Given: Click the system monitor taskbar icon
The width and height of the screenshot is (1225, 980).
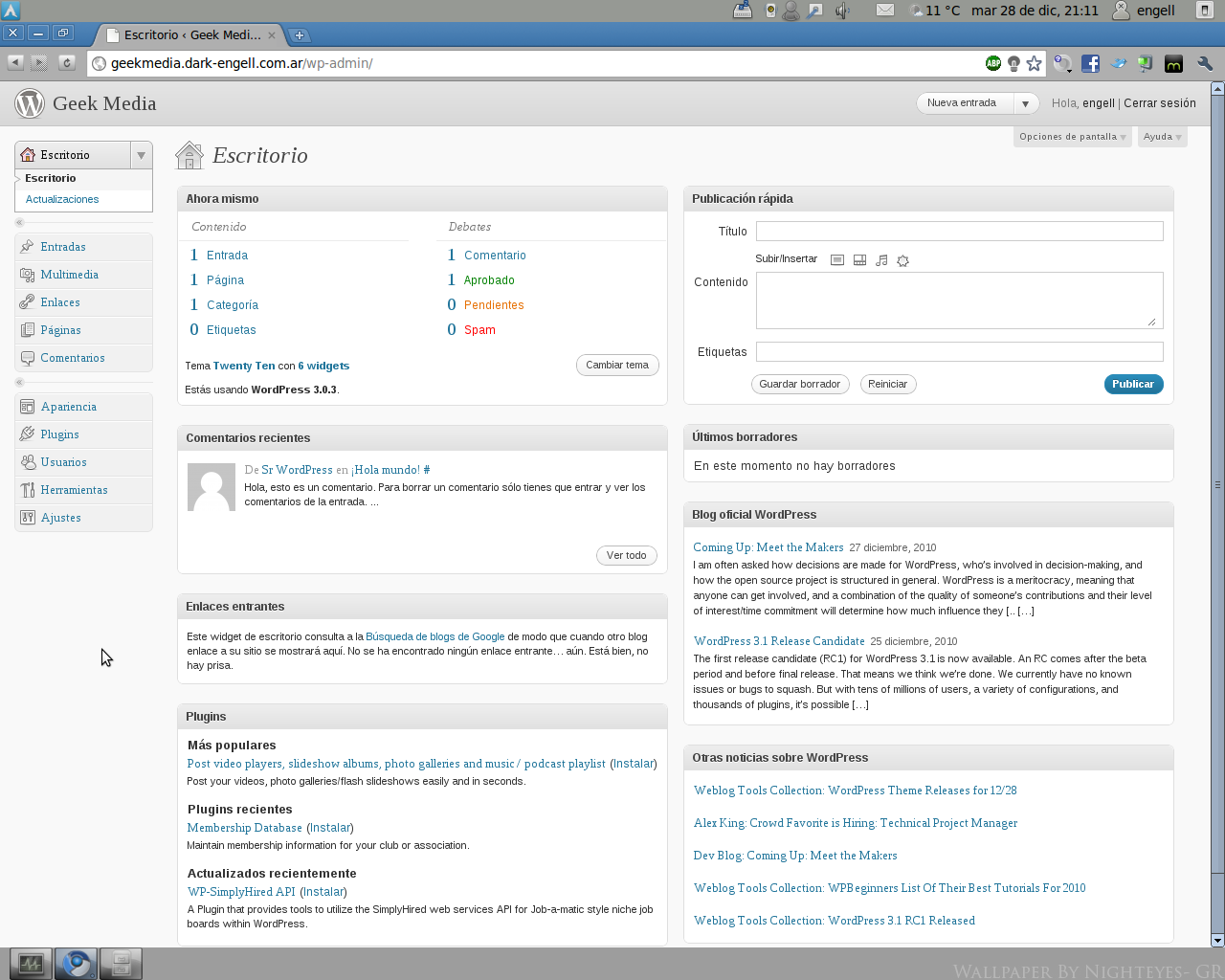Looking at the screenshot, I should coord(31,964).
